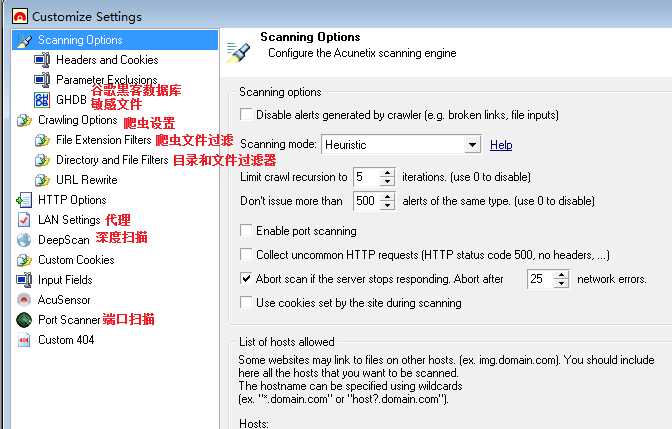Open HTTP Options settings
The image size is (672, 429).
tap(72, 200)
